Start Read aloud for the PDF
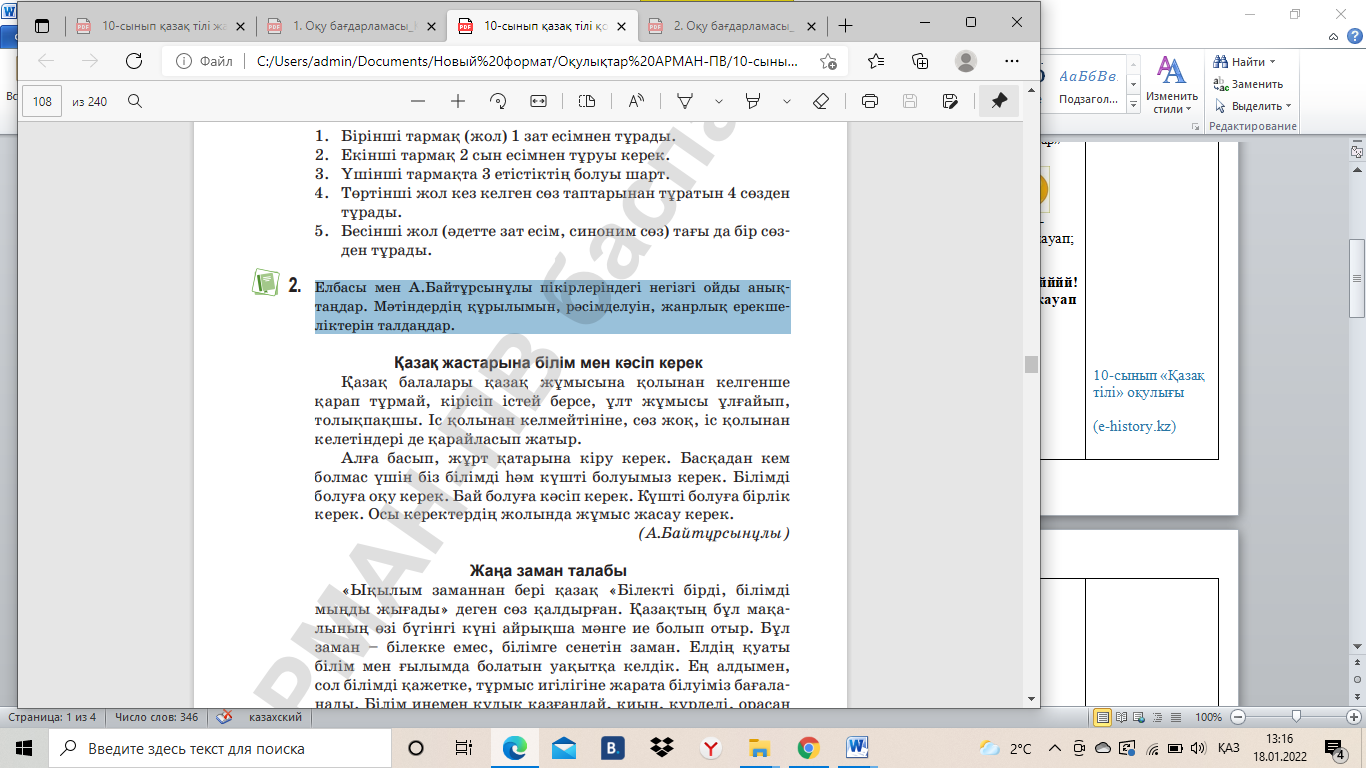Image resolution: width=1366 pixels, height=768 pixels. click(x=636, y=101)
